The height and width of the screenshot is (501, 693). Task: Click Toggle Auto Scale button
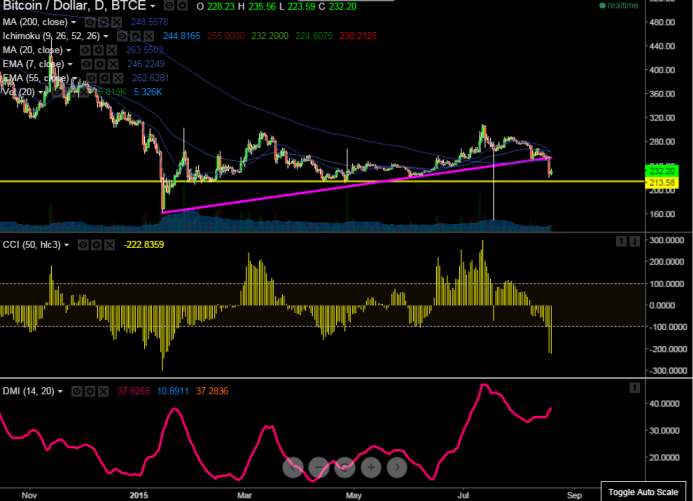click(643, 492)
